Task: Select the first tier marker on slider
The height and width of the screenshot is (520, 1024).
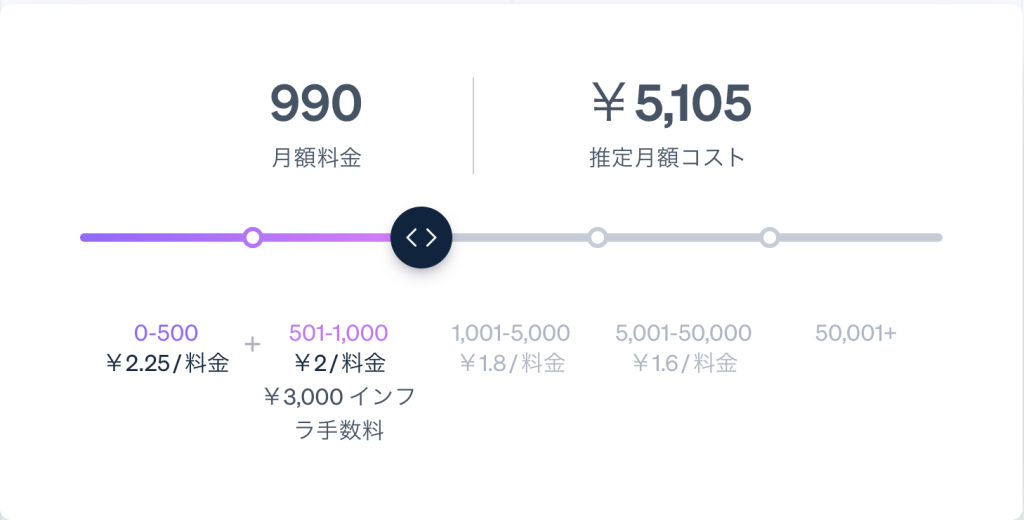Action: (253, 237)
